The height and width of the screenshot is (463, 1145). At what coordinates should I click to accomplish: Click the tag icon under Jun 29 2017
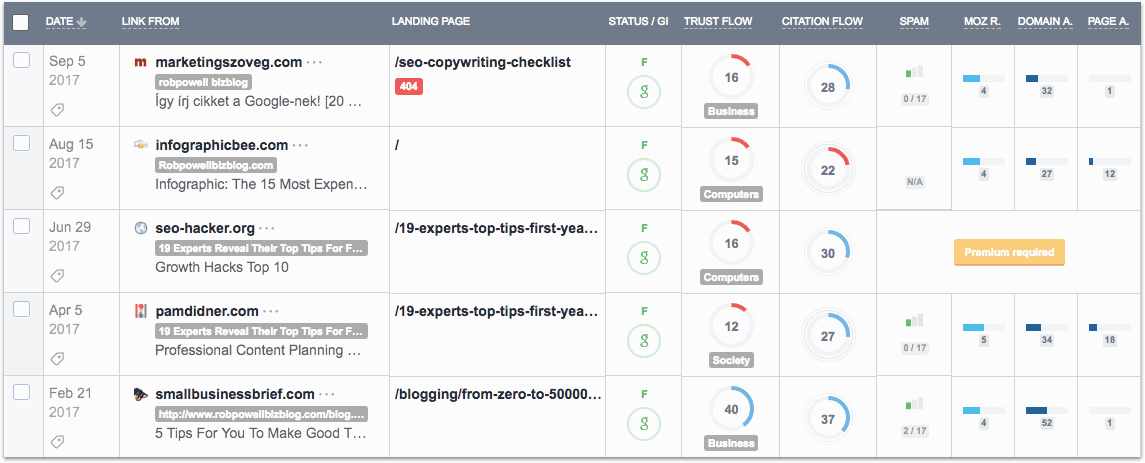57,275
